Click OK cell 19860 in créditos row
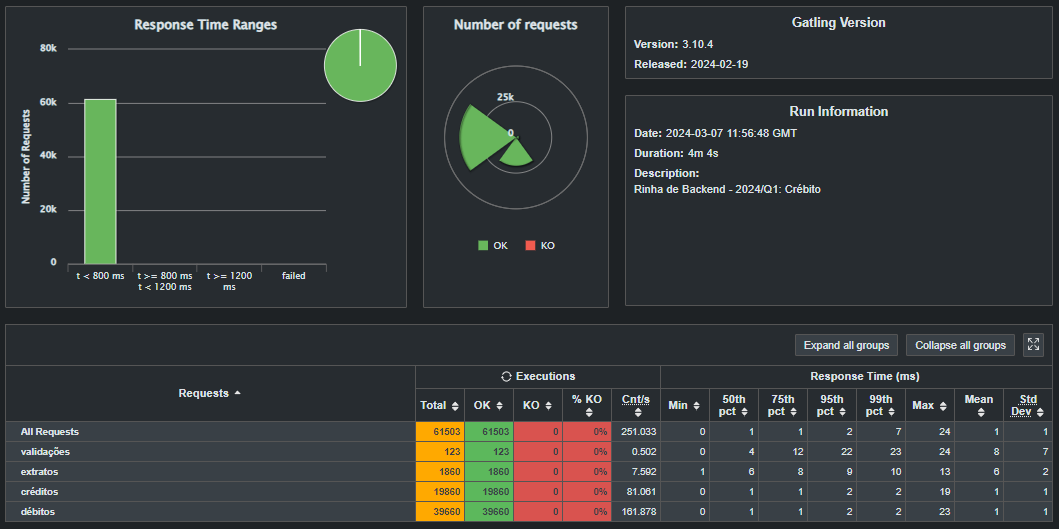Image resolution: width=1059 pixels, height=529 pixels. tap(489, 491)
